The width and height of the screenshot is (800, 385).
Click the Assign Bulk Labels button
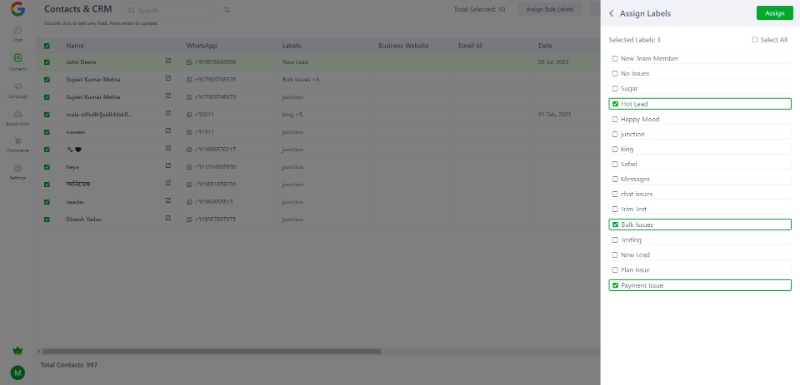(549, 10)
